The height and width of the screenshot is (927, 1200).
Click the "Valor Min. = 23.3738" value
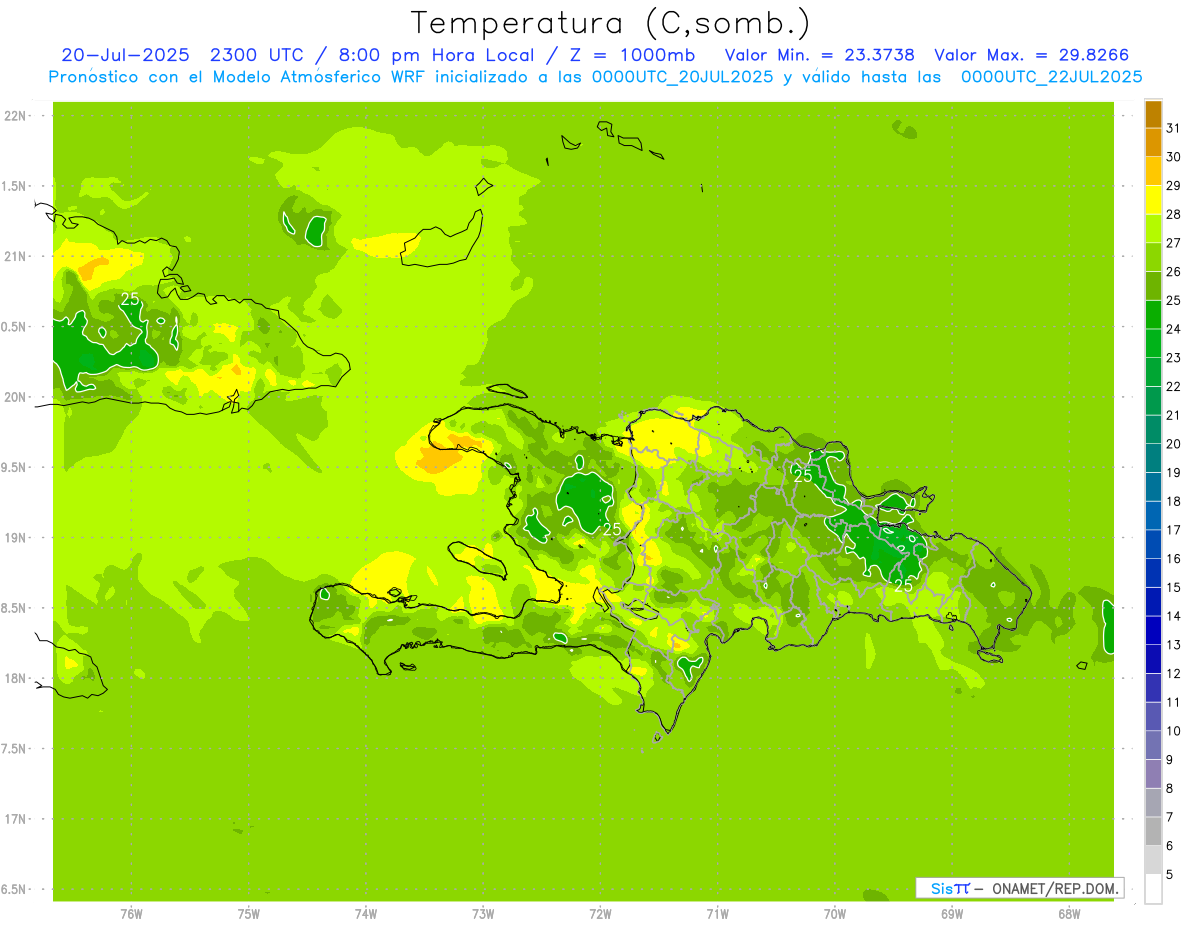click(820, 55)
